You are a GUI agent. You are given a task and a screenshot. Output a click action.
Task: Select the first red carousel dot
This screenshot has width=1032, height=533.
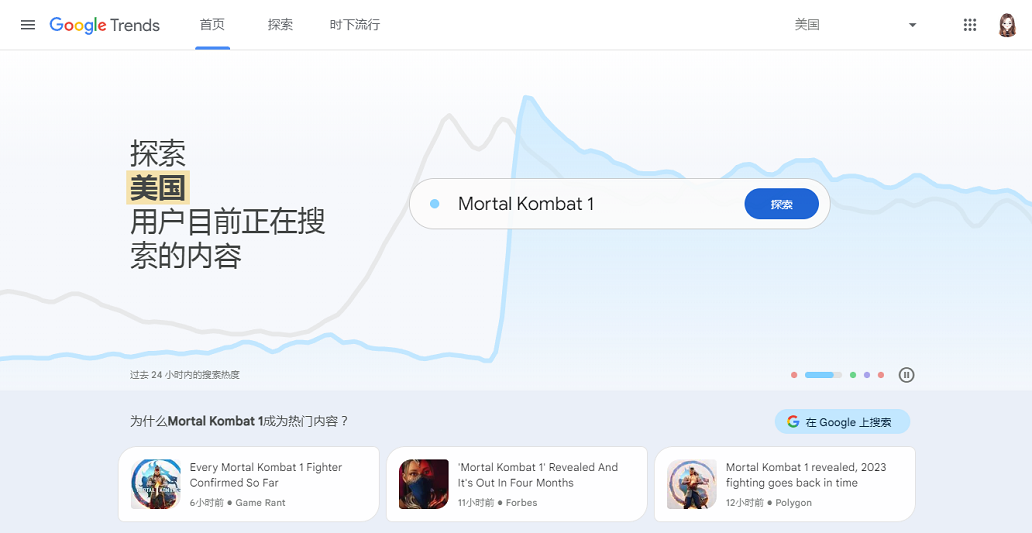point(794,375)
